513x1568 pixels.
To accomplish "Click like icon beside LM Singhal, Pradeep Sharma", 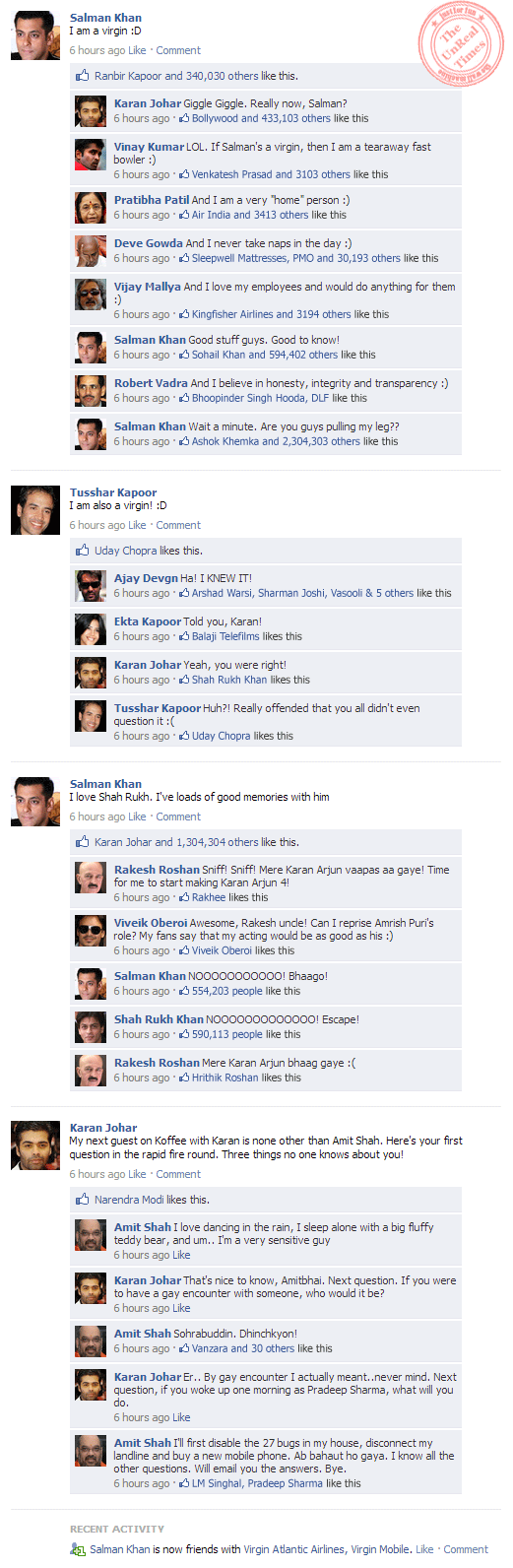I will click(184, 1483).
